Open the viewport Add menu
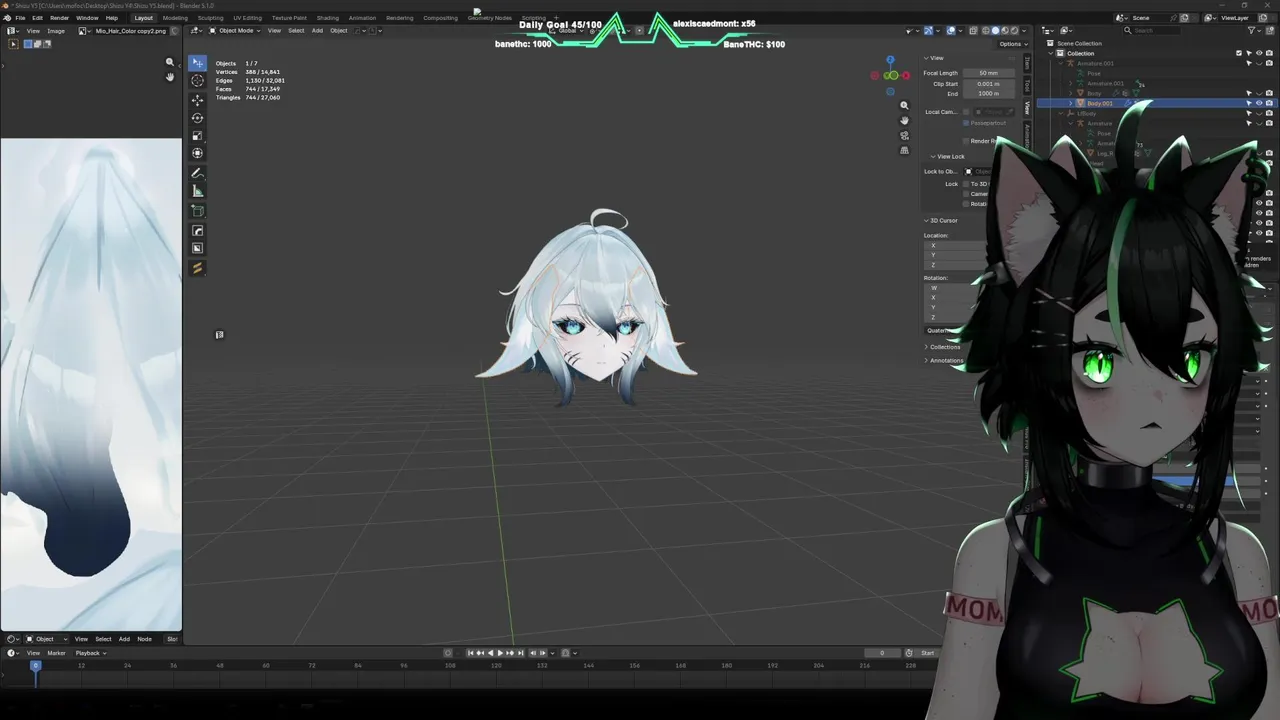 [317, 31]
